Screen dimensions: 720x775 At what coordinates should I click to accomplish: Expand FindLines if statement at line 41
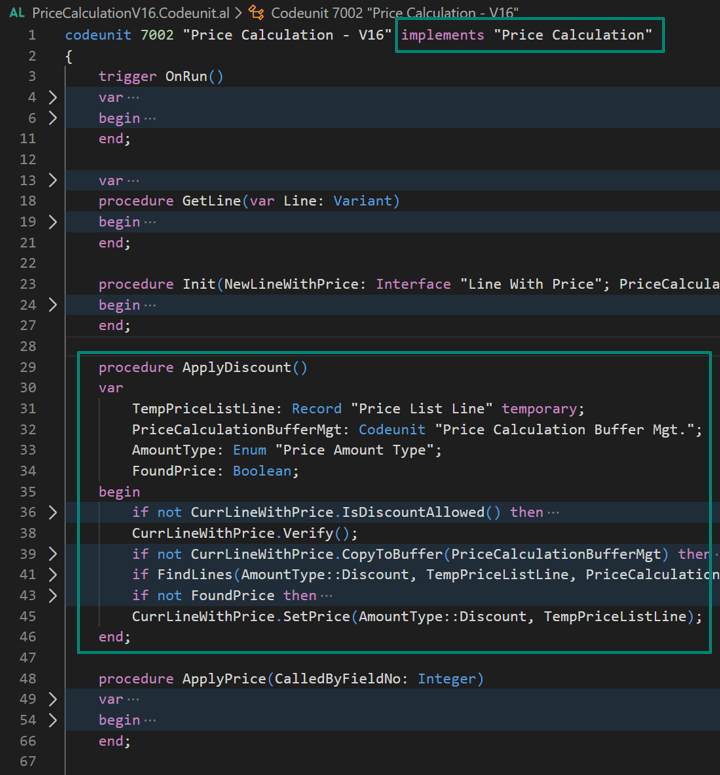point(52,575)
